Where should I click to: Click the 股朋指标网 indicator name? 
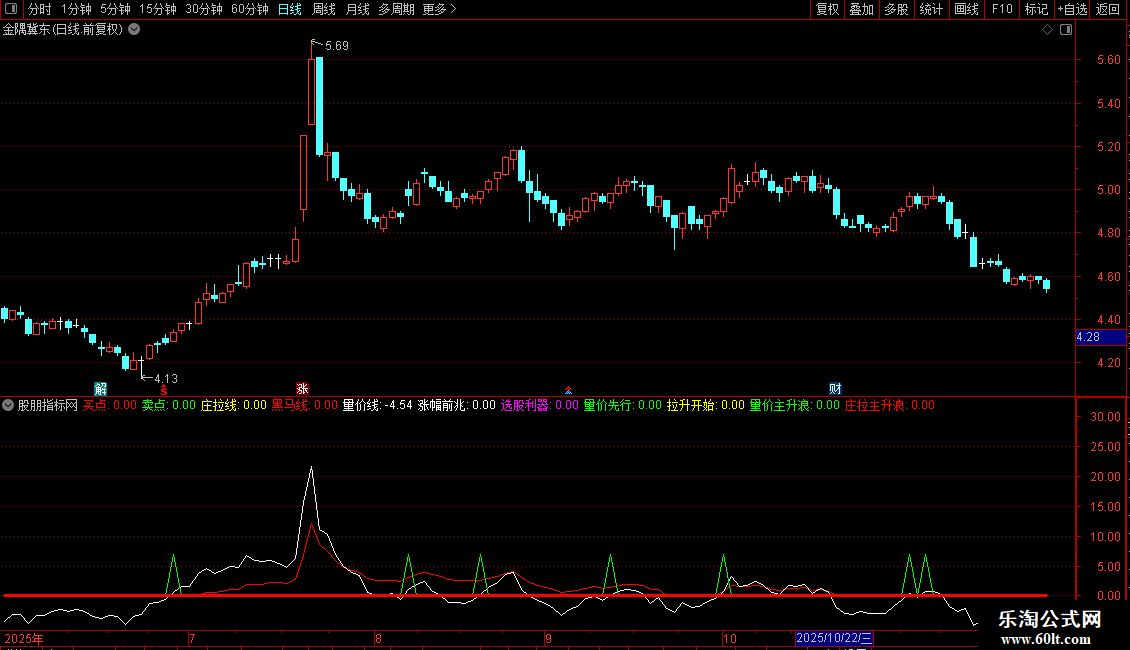(48, 405)
